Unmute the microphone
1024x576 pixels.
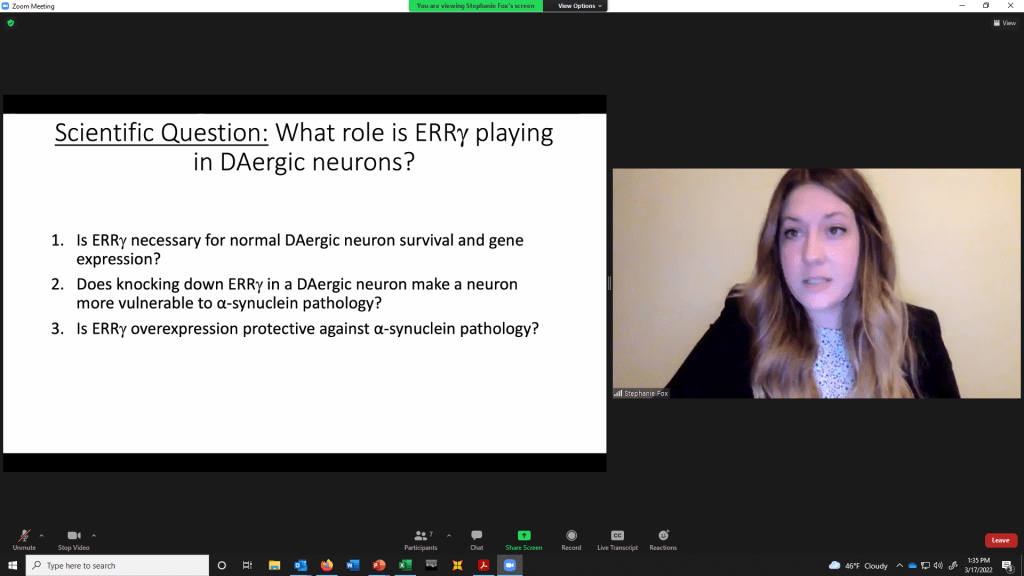[x=24, y=538]
